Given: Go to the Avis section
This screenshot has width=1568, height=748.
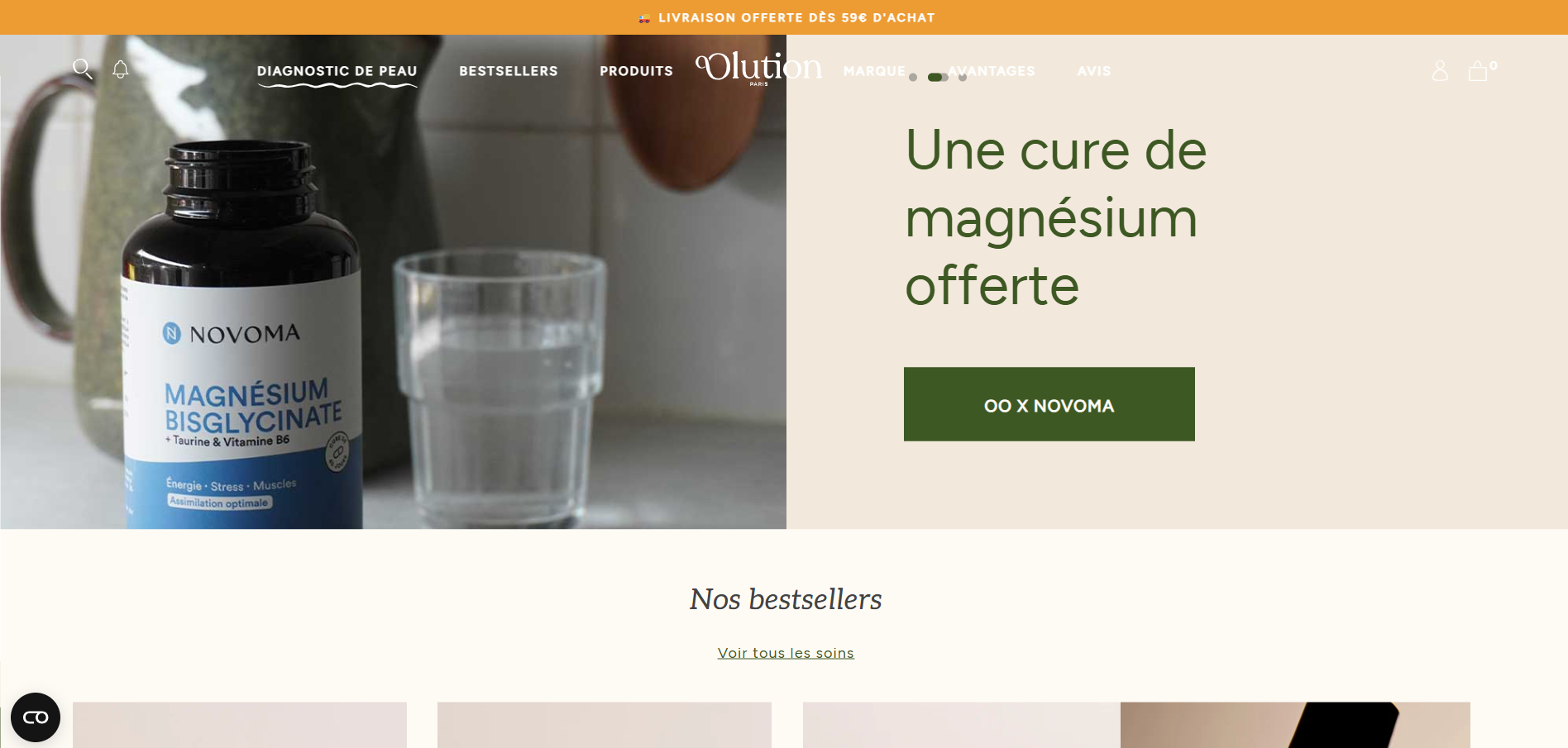Looking at the screenshot, I should click(x=1094, y=71).
